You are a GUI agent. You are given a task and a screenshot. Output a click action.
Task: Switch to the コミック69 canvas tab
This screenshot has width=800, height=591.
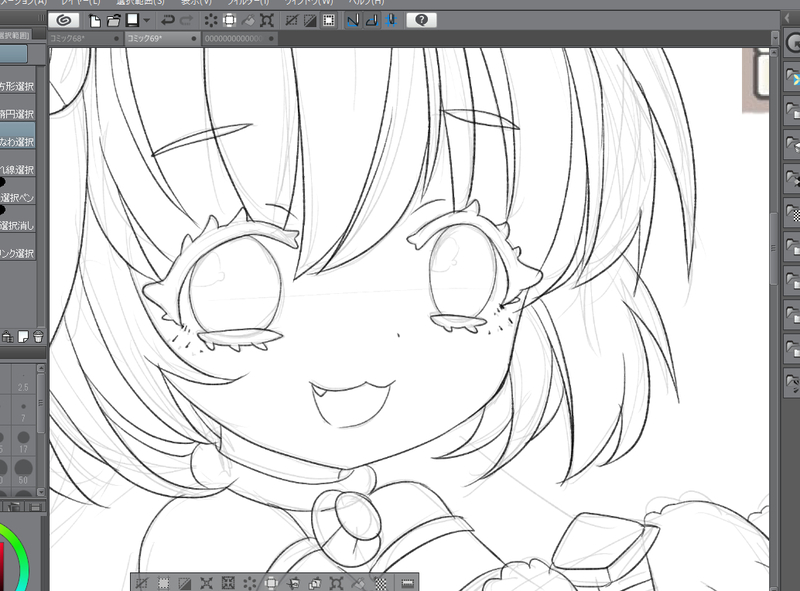point(162,38)
